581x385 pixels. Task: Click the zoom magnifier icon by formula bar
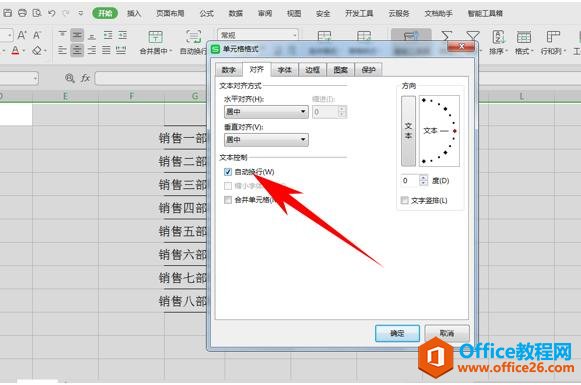pos(69,78)
